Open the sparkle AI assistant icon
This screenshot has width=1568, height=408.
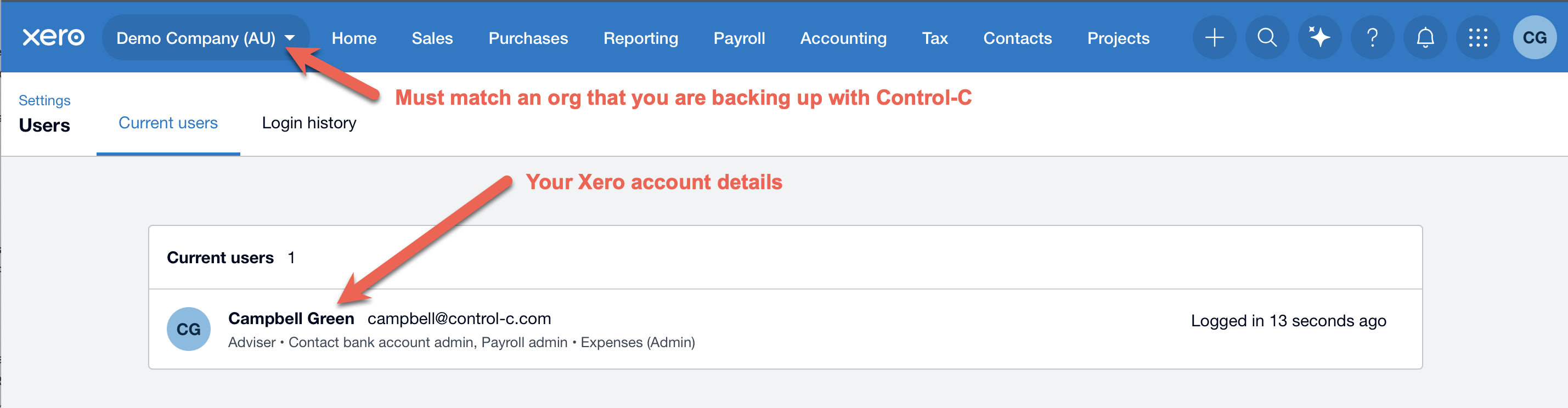[1319, 38]
